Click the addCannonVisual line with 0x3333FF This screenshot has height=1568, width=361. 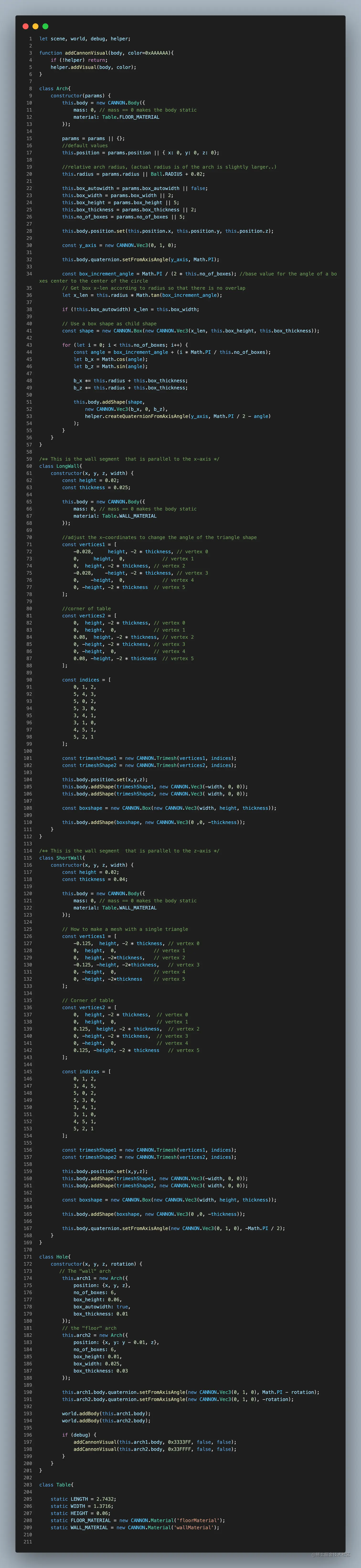155,1442
